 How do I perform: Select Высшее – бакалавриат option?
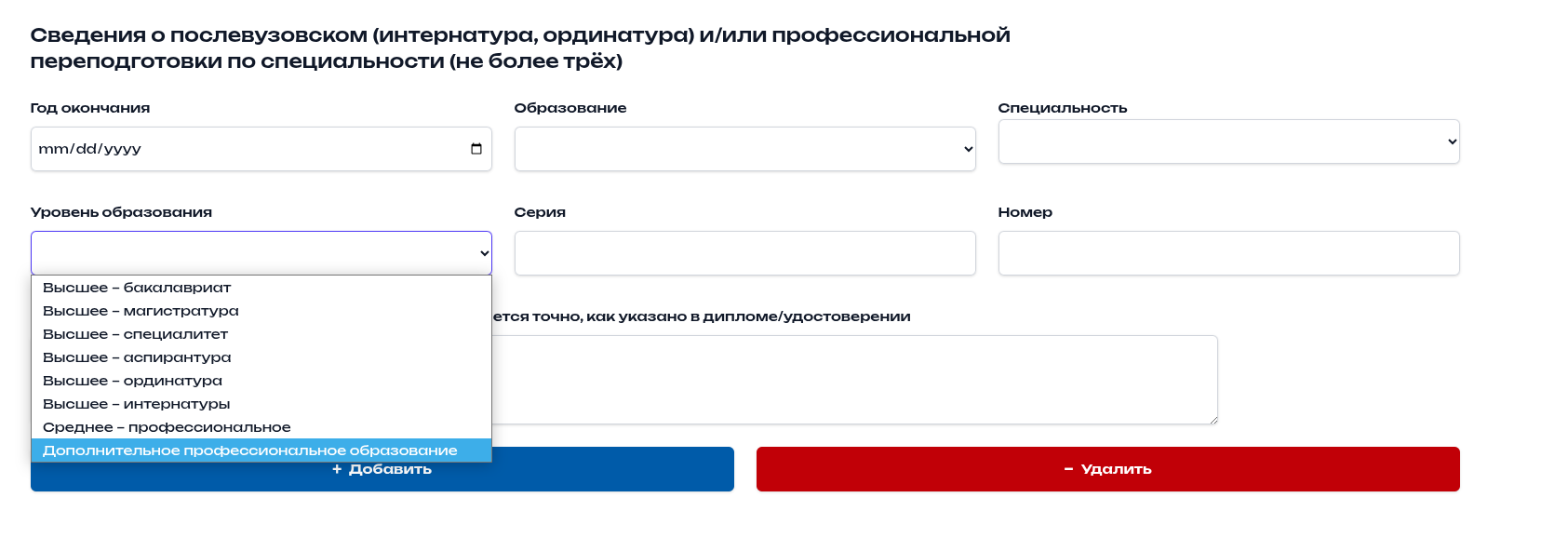tap(137, 288)
